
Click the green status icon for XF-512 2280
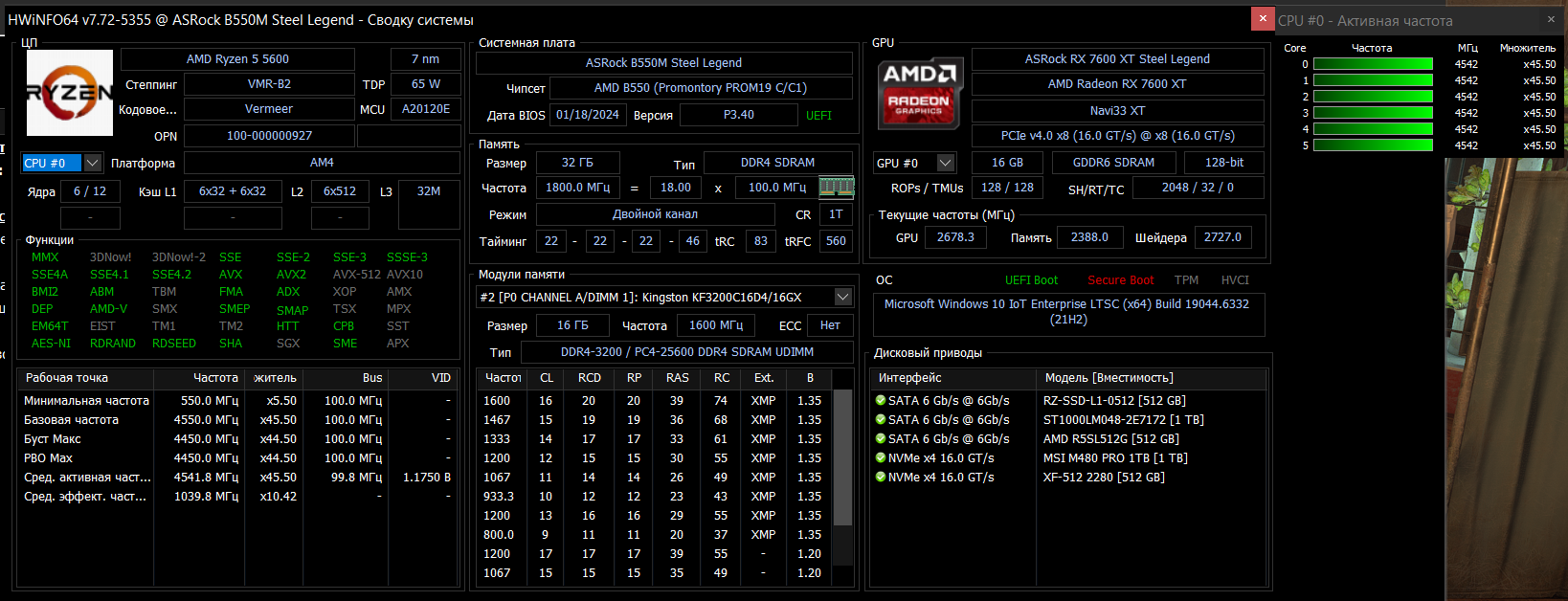tap(881, 478)
